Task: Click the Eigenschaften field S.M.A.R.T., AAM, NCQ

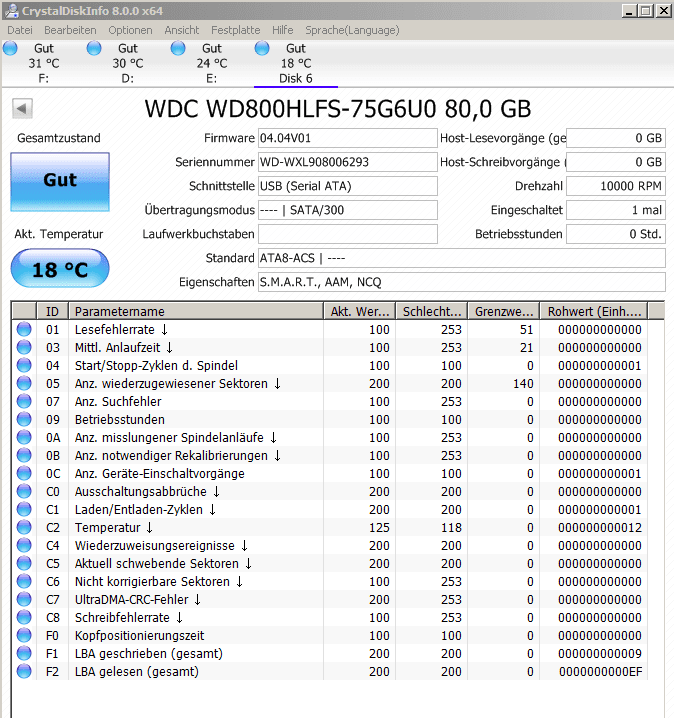Action: pos(462,282)
